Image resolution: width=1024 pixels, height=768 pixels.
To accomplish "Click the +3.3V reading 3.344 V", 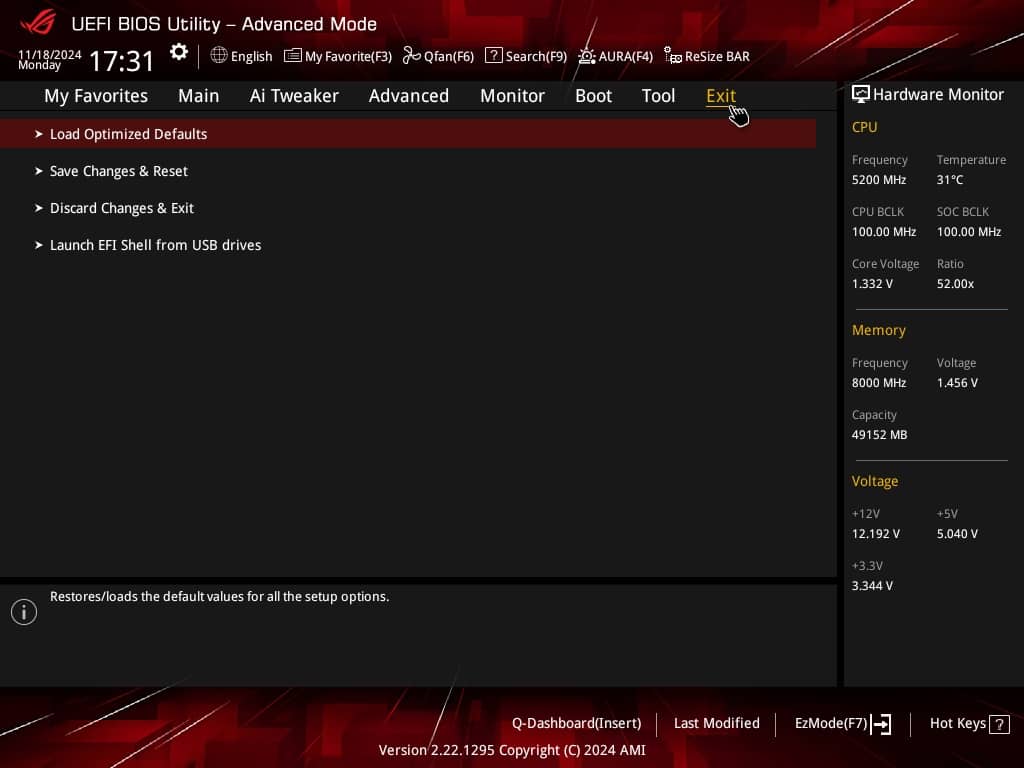I will coord(872,586).
